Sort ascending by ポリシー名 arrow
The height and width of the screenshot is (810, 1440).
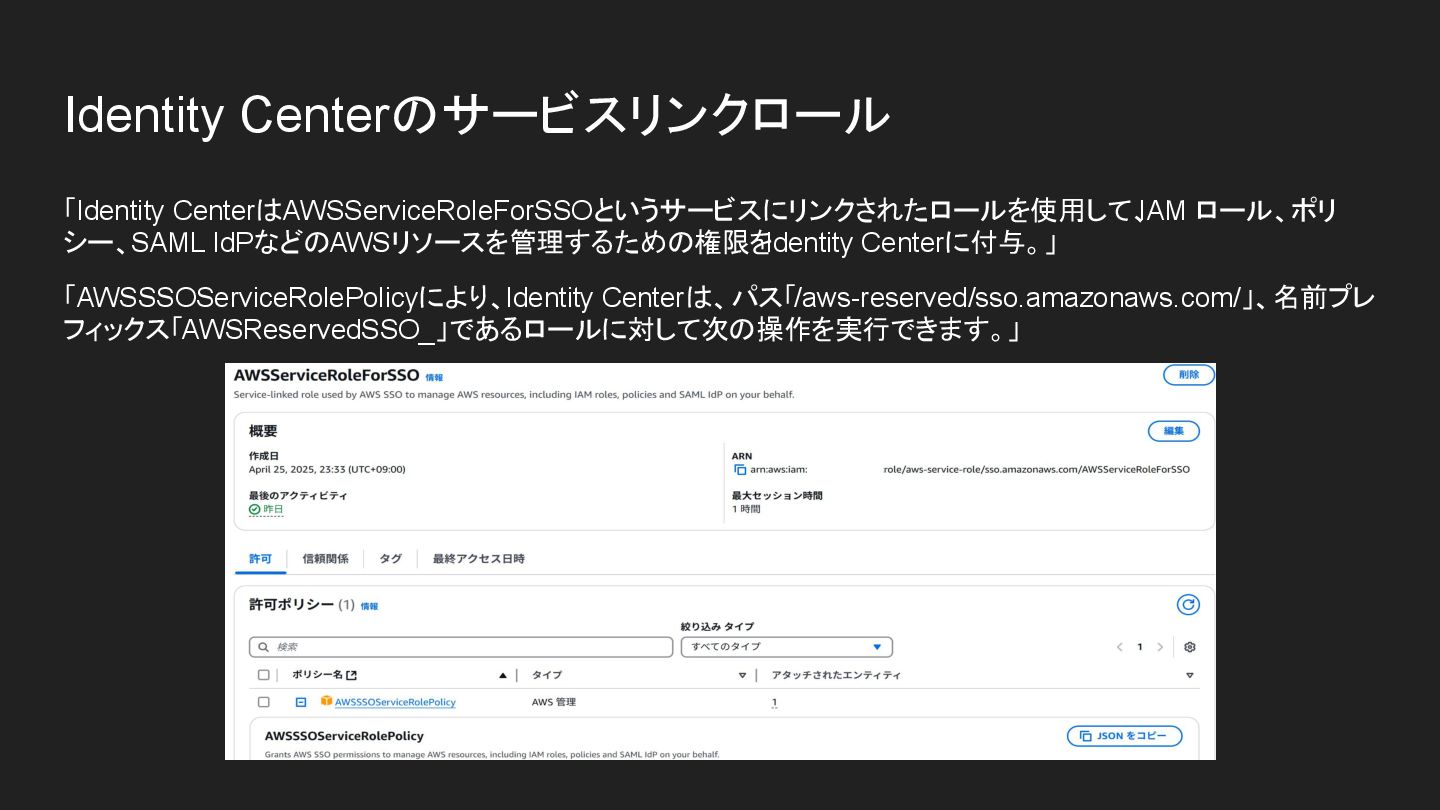pos(502,675)
